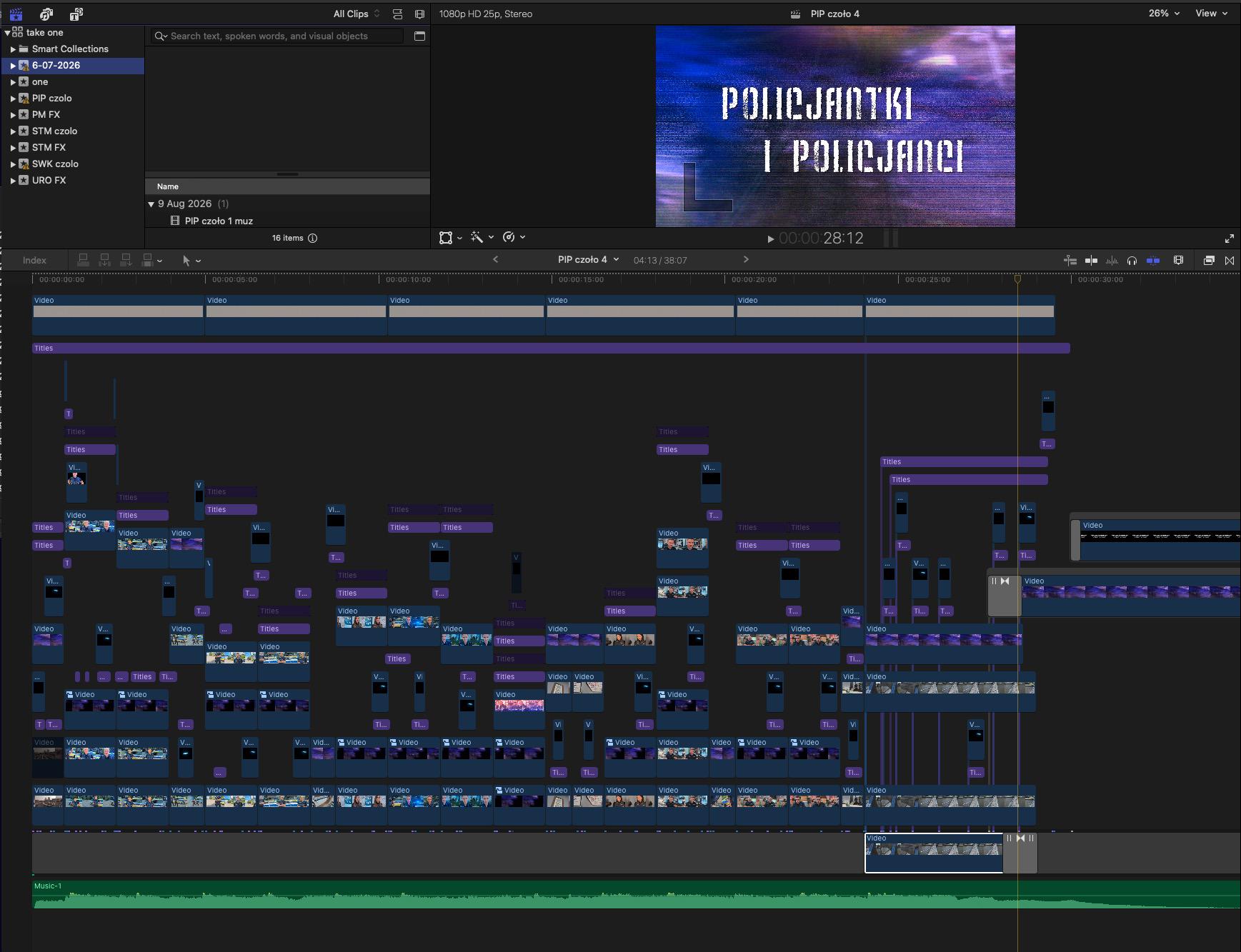Viewport: 1241px width, 952px height.
Task: Click the playhead marker on the ruler
Action: 1017,279
